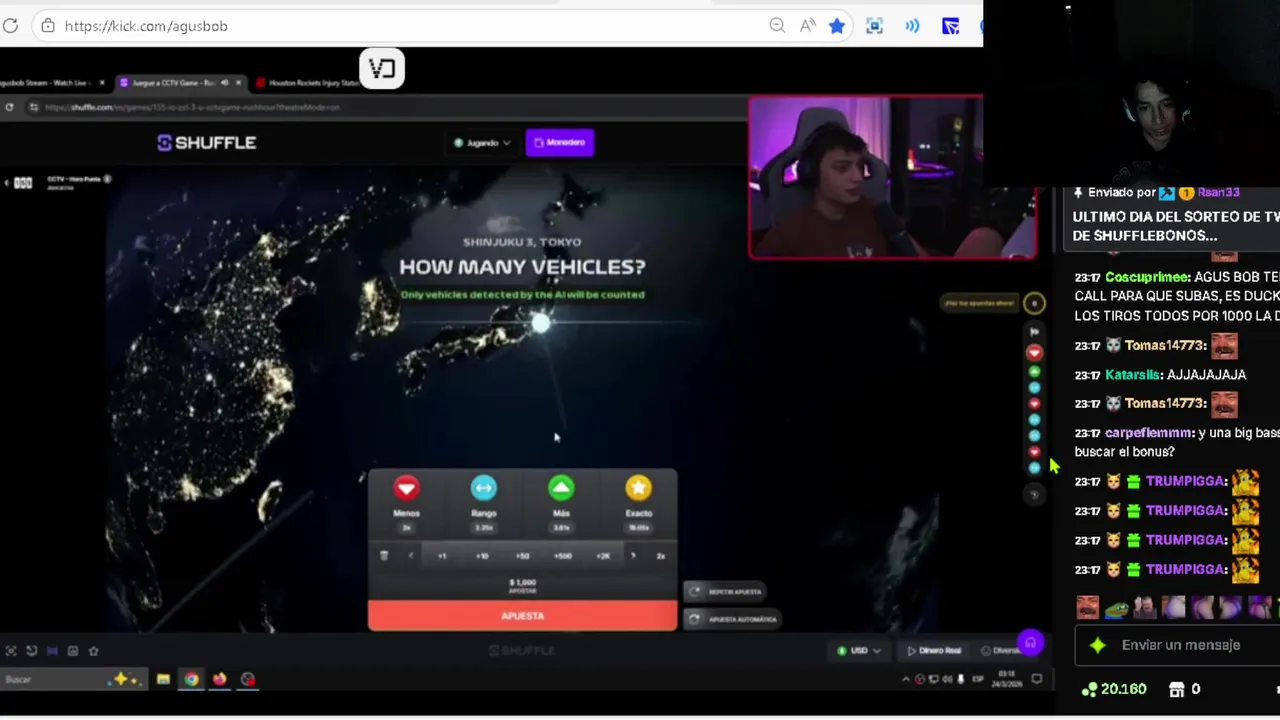Image resolution: width=1280 pixels, height=720 pixels.
Task: Open ESP language indicator in system tray
Action: click(978, 680)
